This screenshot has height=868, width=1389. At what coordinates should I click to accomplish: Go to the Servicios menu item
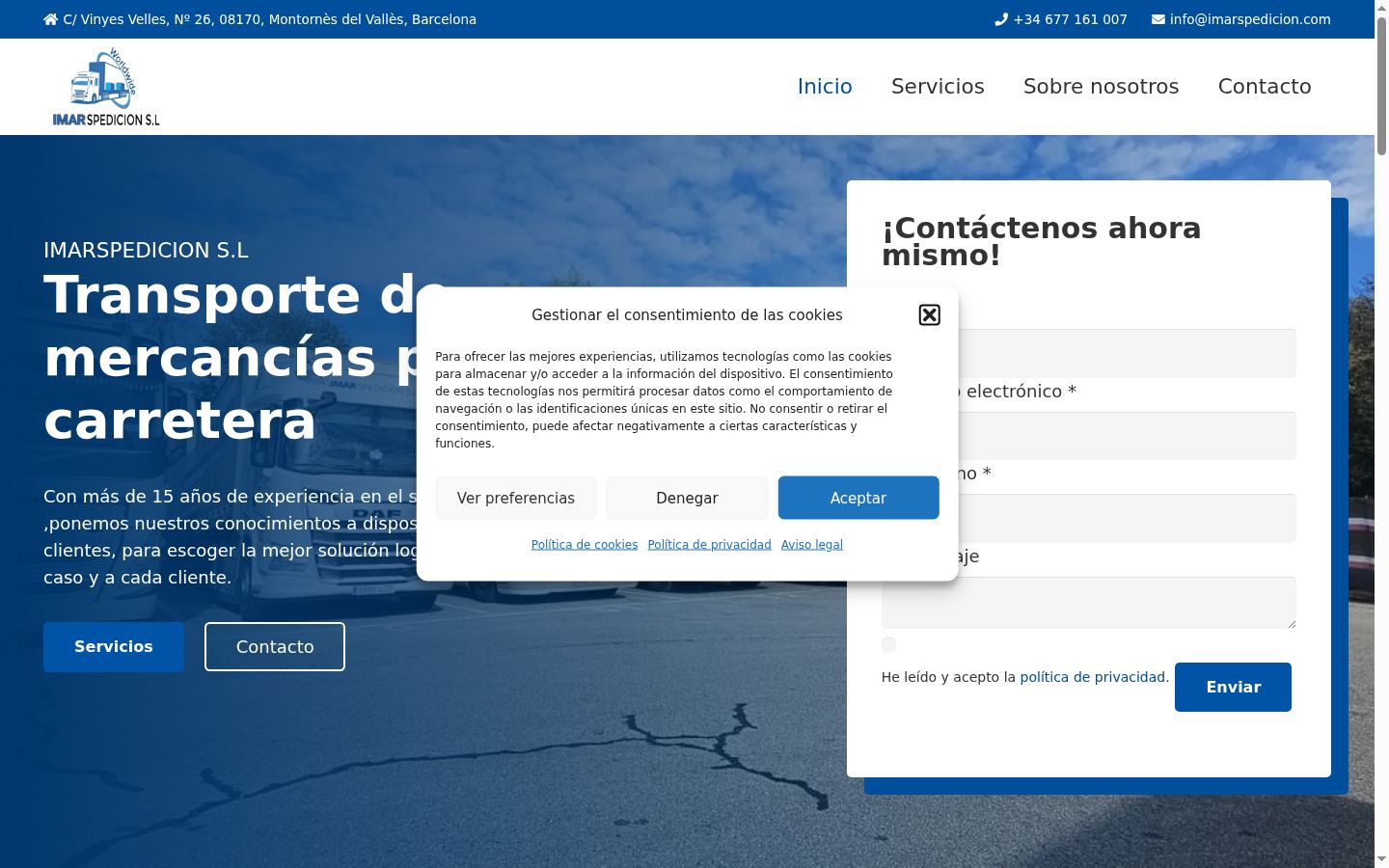tap(938, 87)
